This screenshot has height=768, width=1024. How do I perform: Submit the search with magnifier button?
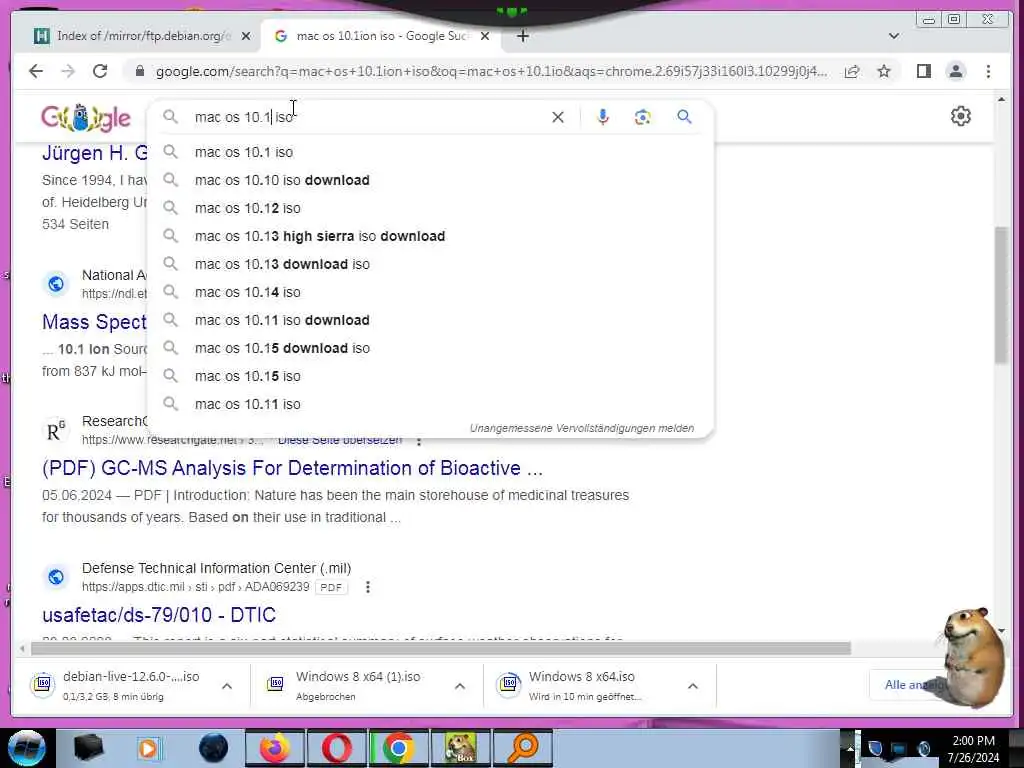684,117
